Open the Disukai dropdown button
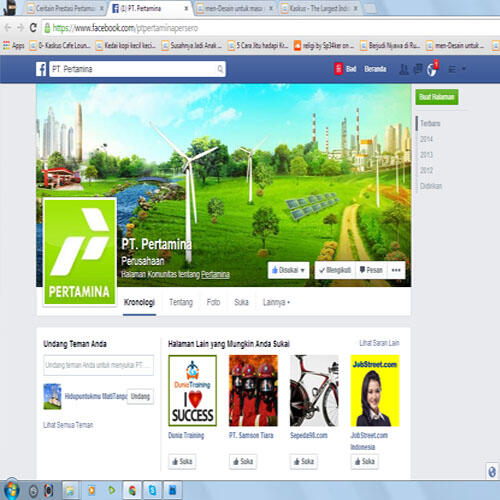The image size is (500, 500). (288, 270)
